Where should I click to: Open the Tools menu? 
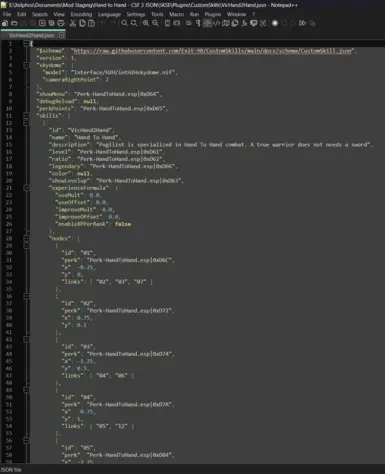[x=157, y=14]
